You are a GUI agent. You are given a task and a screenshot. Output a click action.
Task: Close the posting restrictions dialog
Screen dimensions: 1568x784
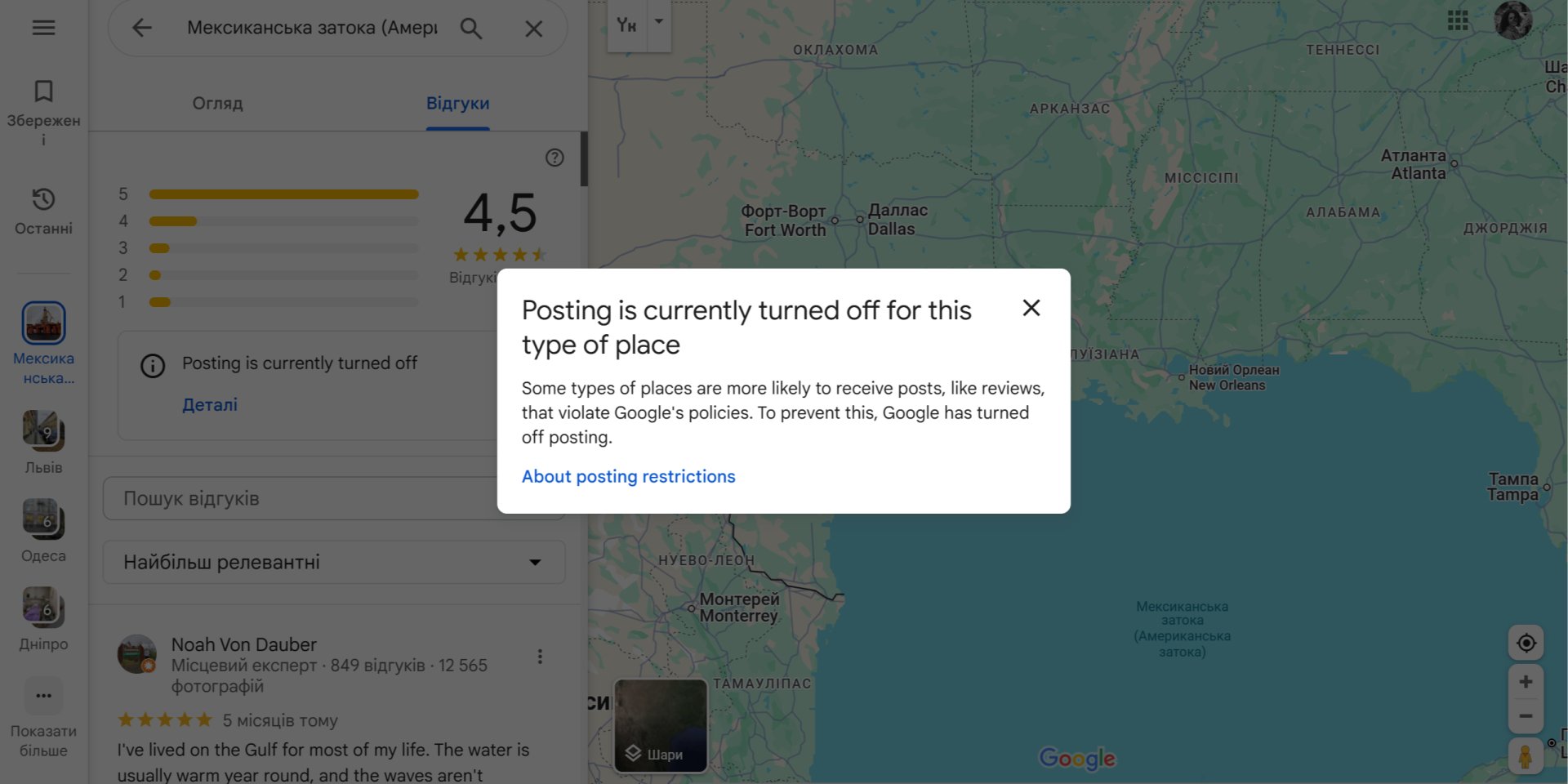tap(1031, 308)
